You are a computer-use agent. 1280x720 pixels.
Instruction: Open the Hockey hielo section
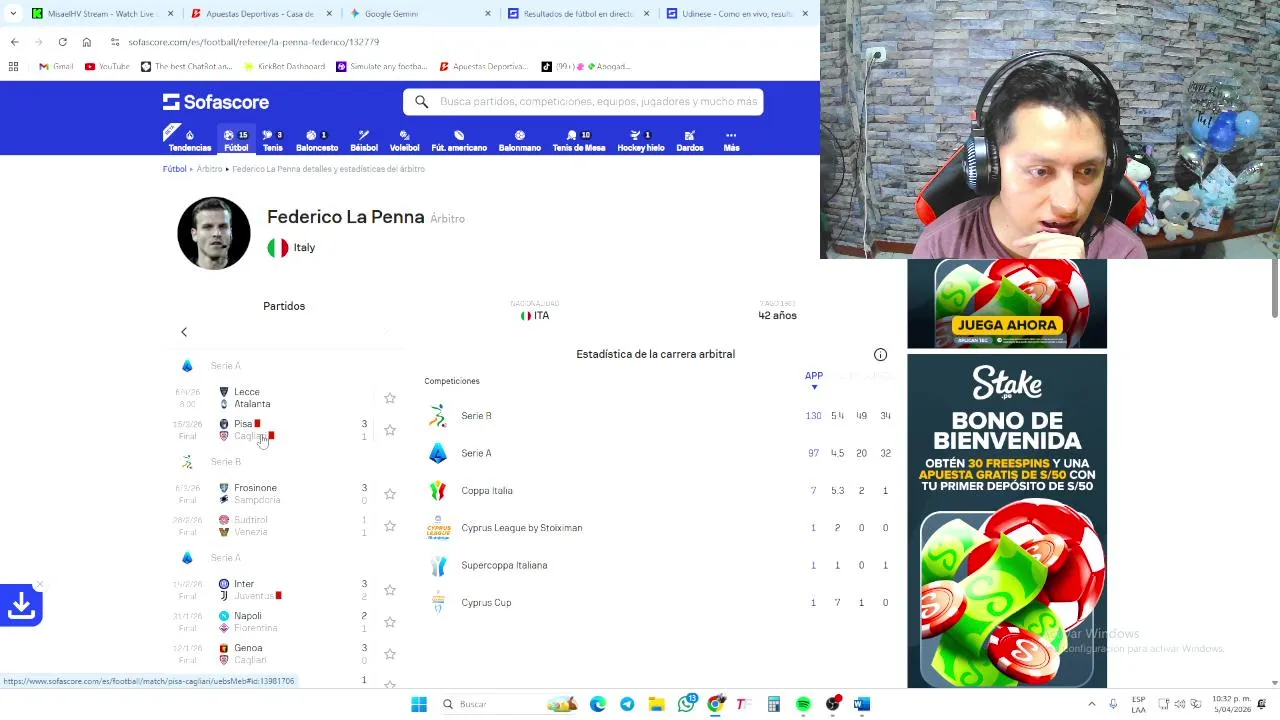pyautogui.click(x=641, y=140)
